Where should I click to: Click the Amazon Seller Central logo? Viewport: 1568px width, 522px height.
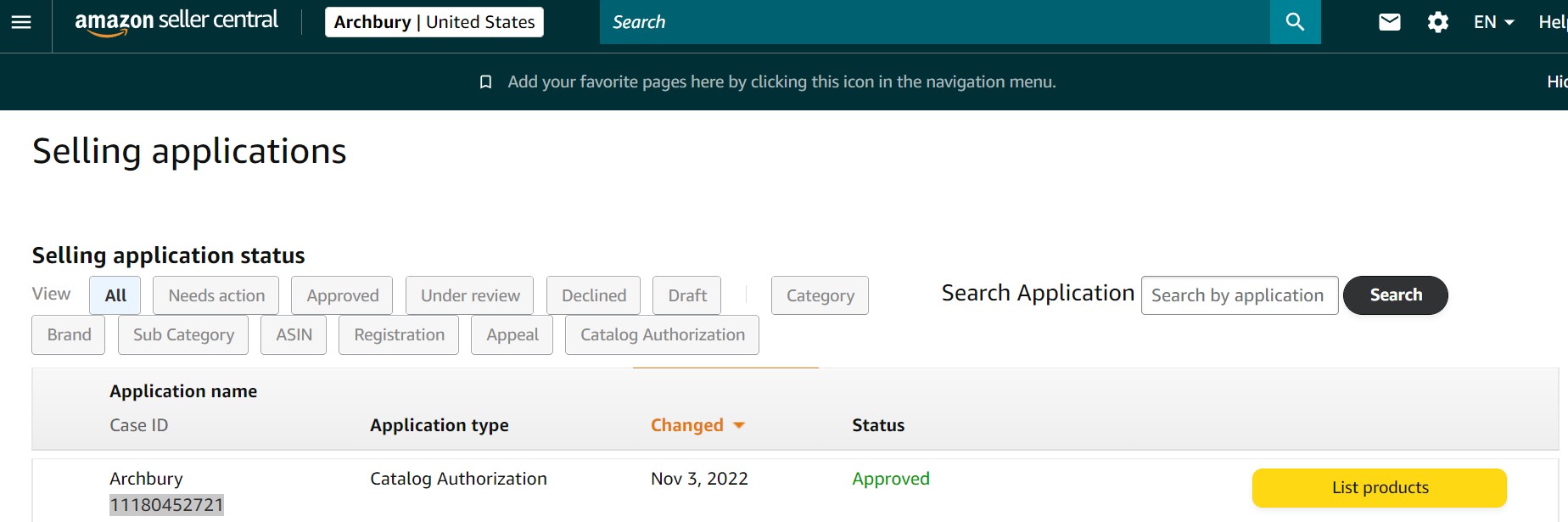[x=176, y=22]
